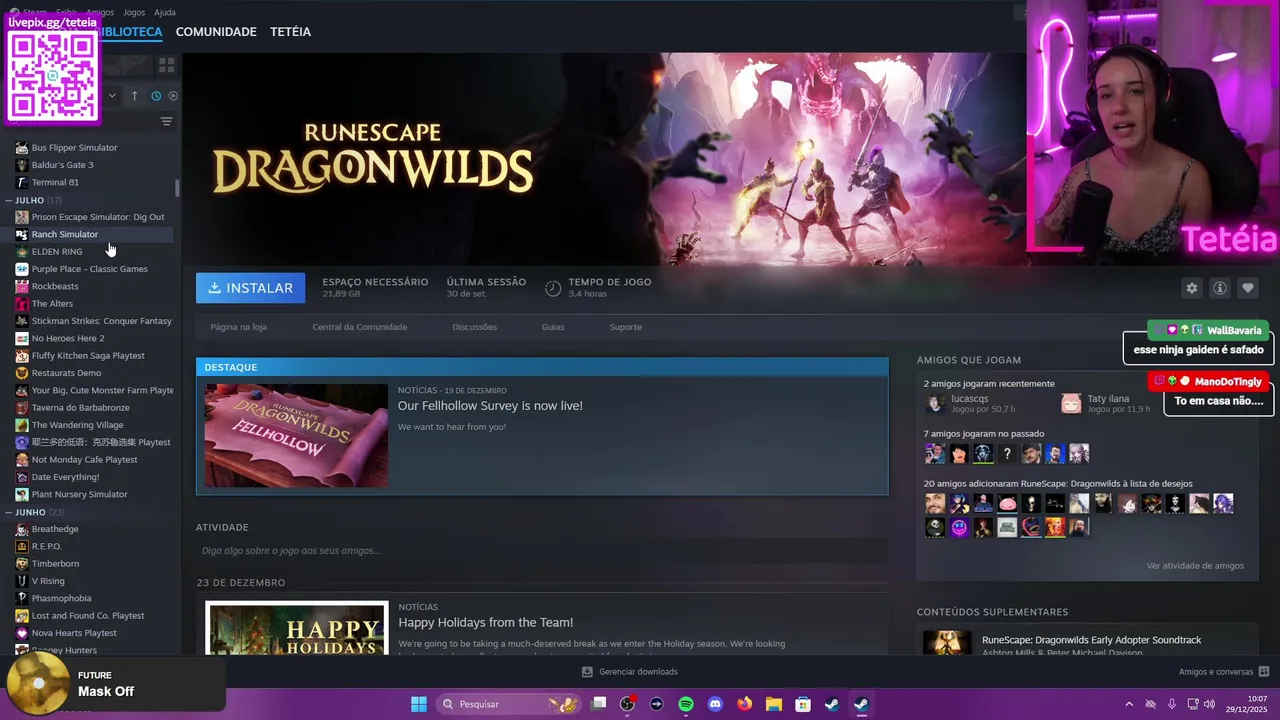Click the Instalar button
The image size is (1280, 720).
click(251, 288)
